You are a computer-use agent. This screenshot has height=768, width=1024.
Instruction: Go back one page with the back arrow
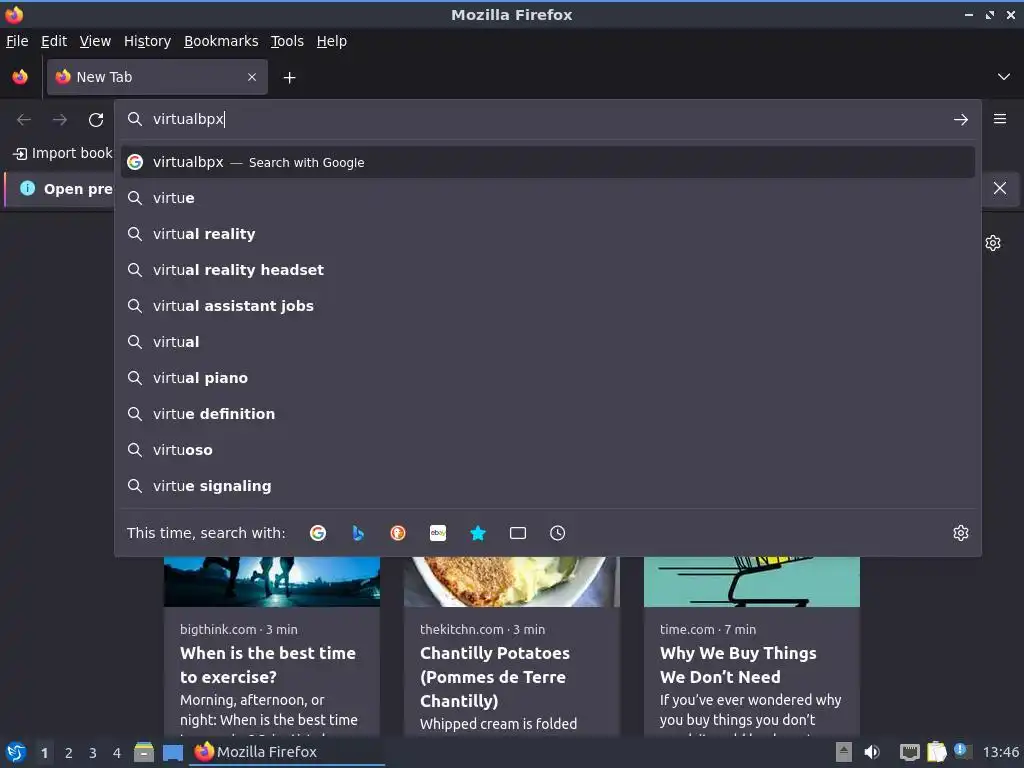pyautogui.click(x=24, y=120)
